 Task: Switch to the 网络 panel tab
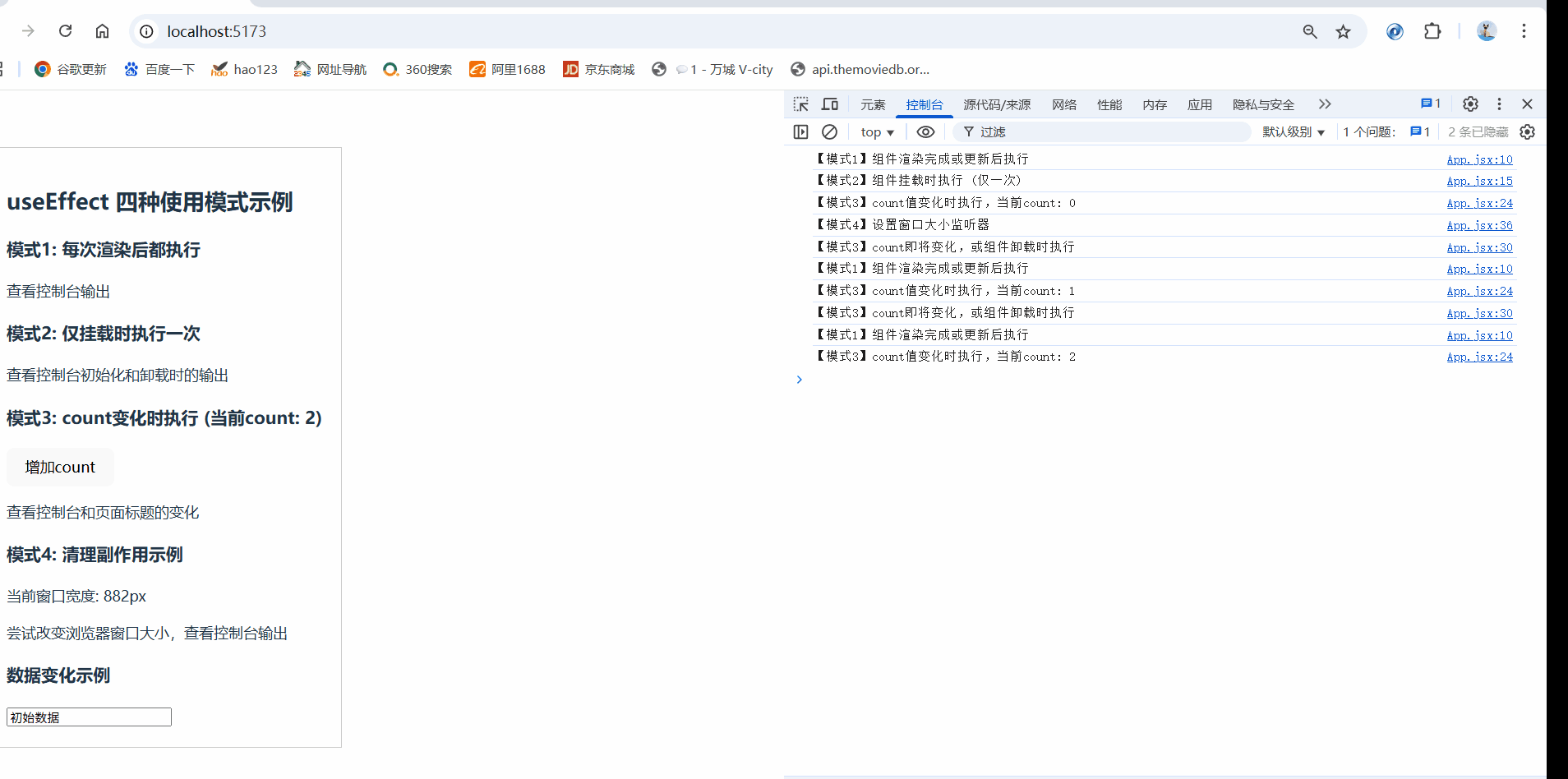point(1063,104)
